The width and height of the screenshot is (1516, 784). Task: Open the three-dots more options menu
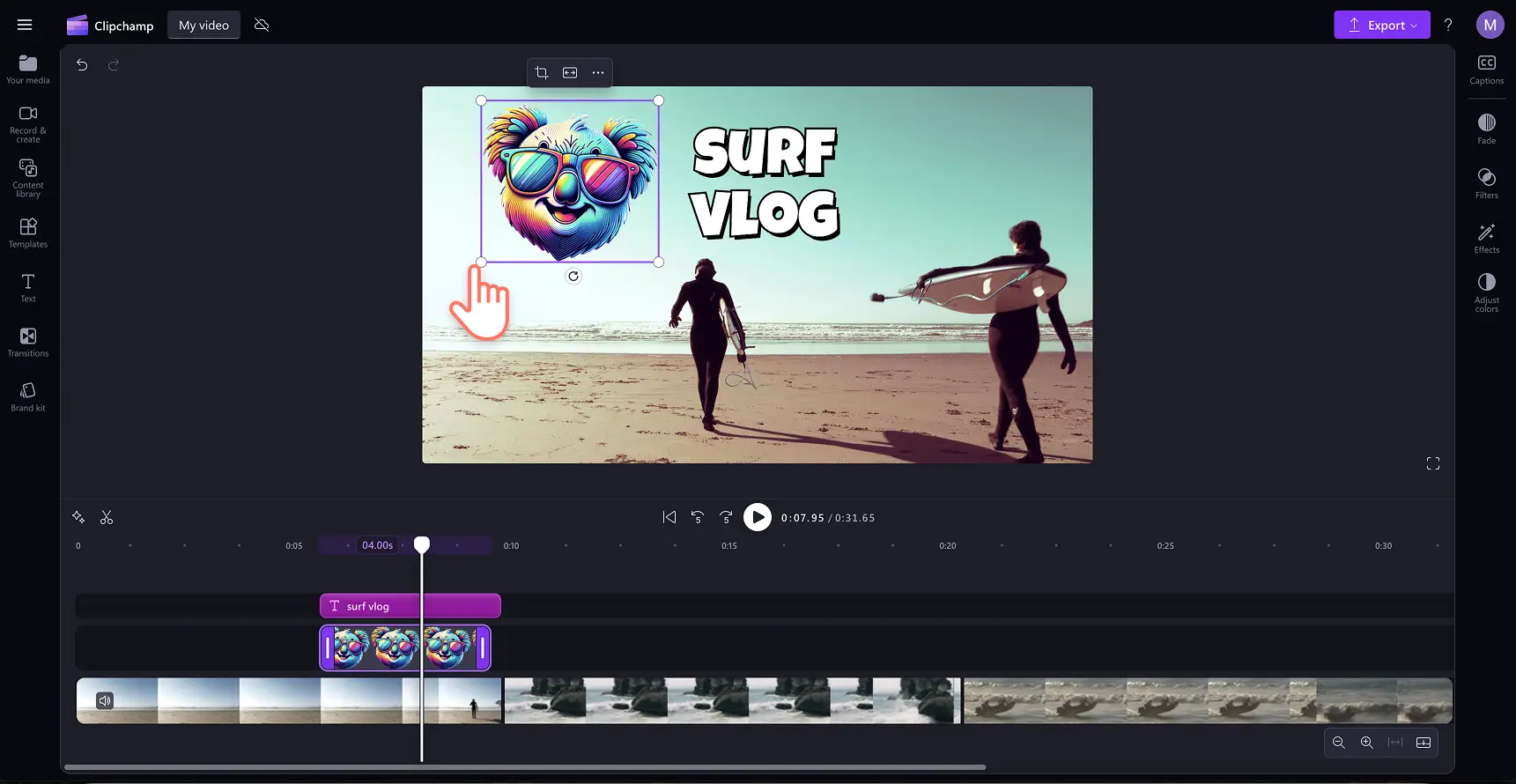click(598, 72)
